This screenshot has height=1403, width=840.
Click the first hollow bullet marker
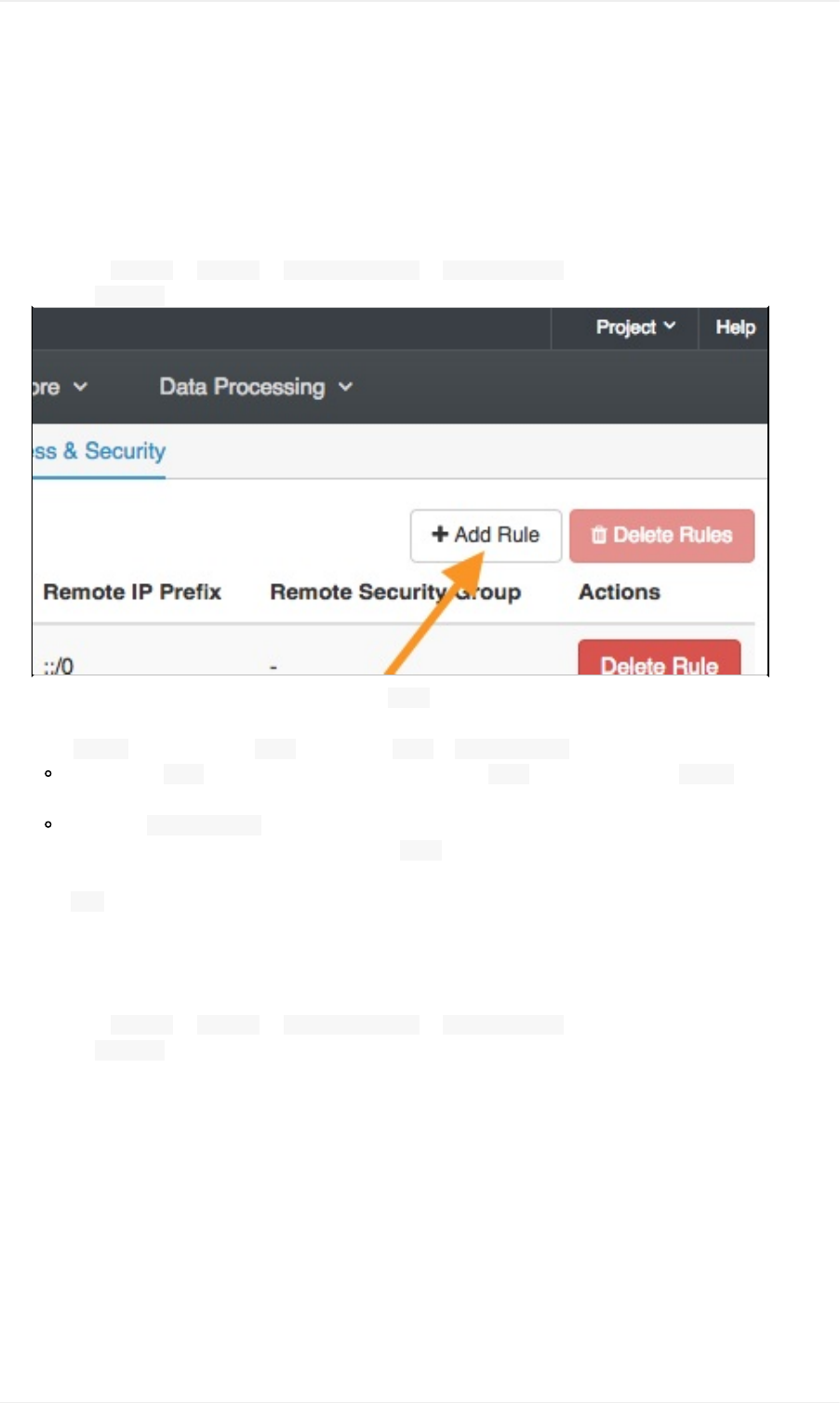(x=47, y=774)
